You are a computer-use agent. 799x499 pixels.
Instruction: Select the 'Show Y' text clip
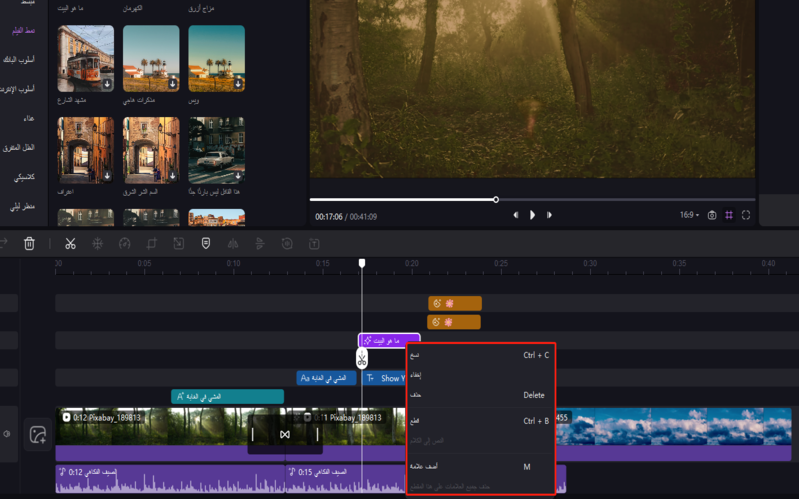(385, 378)
